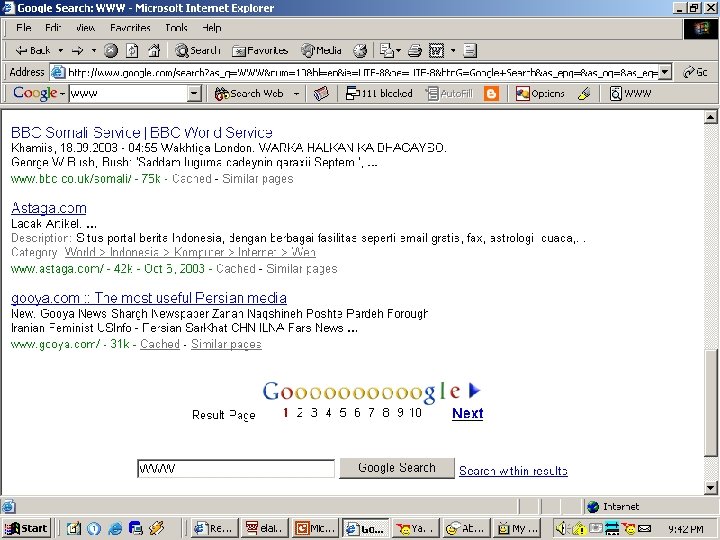
Task: Print the page with the printer icon
Action: pyautogui.click(x=415, y=51)
